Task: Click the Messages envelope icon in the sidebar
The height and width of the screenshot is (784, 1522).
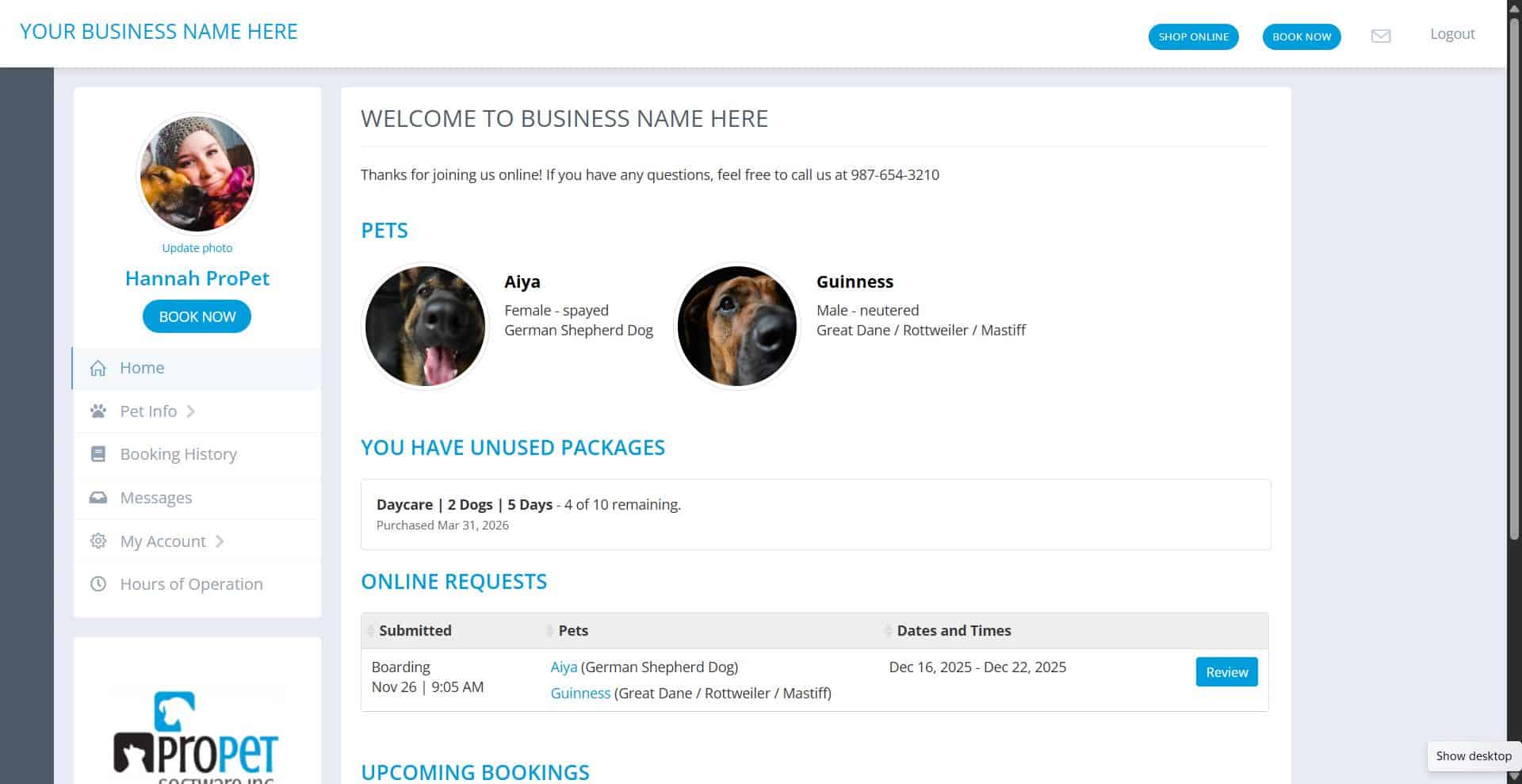Action: [x=98, y=497]
